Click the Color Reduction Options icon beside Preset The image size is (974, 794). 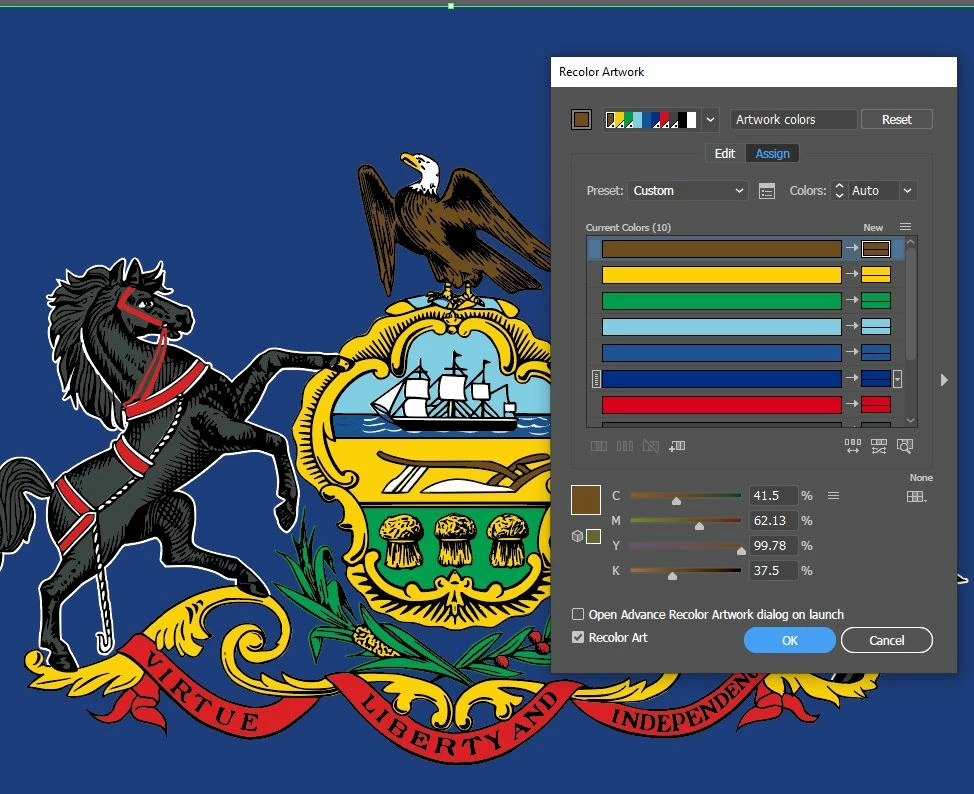point(767,191)
